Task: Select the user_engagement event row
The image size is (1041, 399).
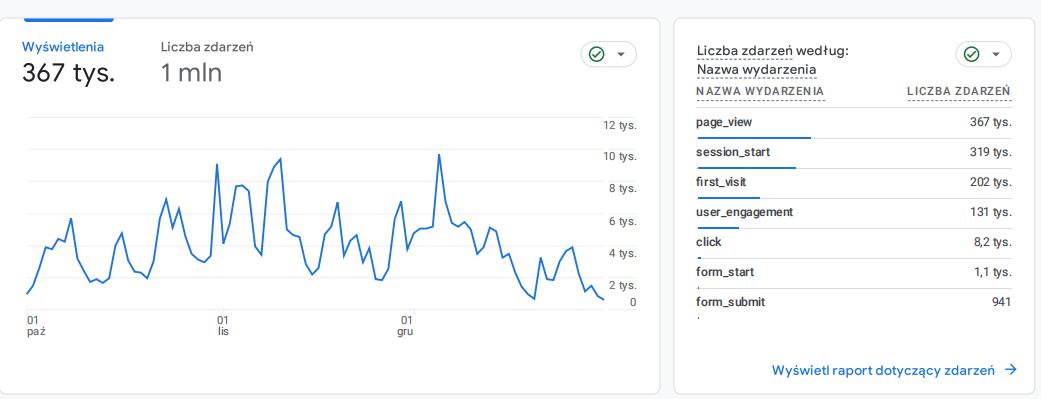Action: tap(854, 212)
